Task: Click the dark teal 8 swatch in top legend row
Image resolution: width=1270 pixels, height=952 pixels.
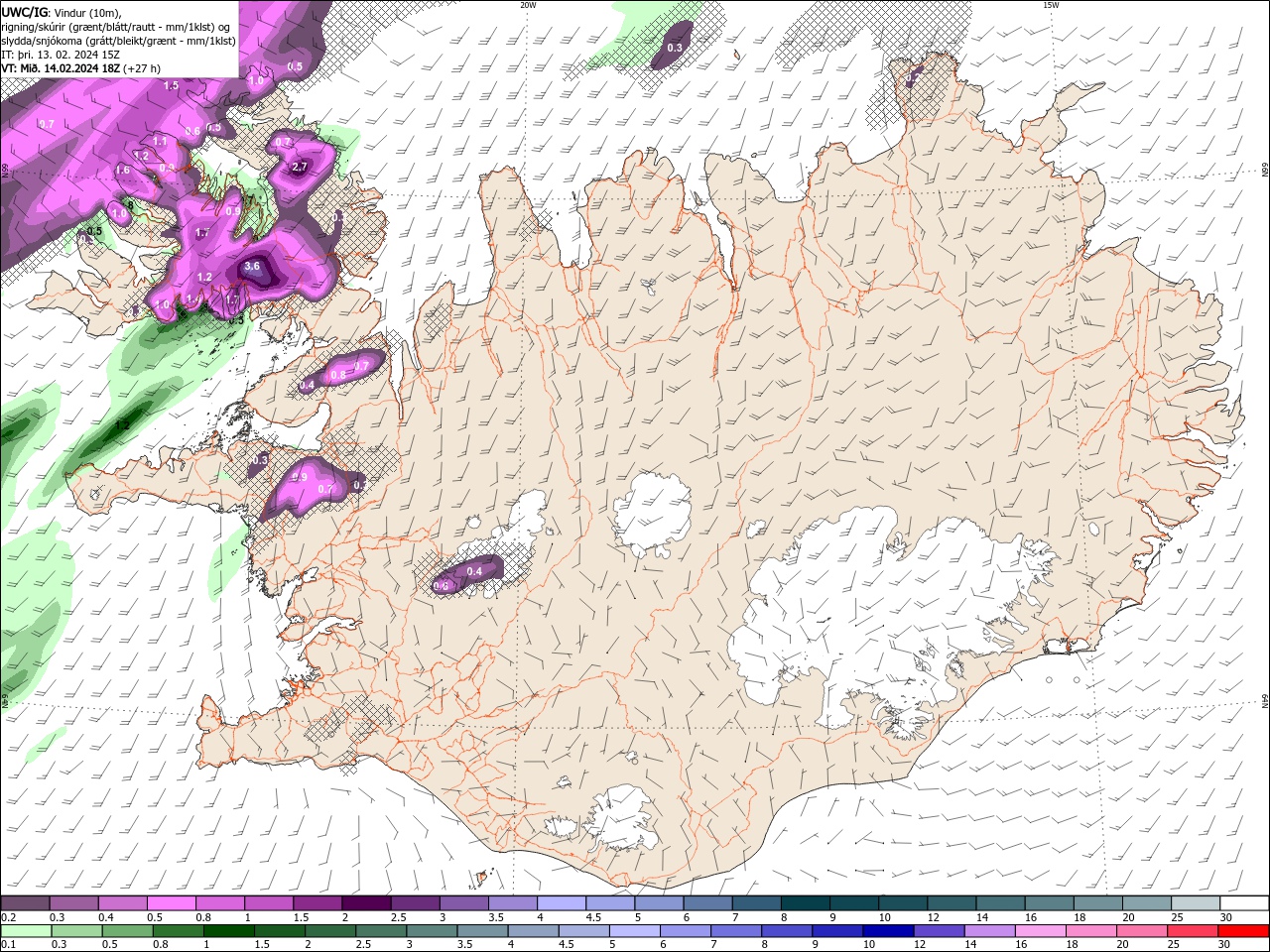Action: click(806, 903)
